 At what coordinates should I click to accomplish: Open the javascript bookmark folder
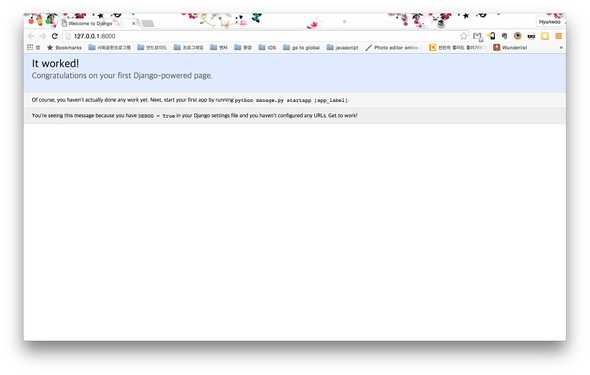[x=342, y=47]
